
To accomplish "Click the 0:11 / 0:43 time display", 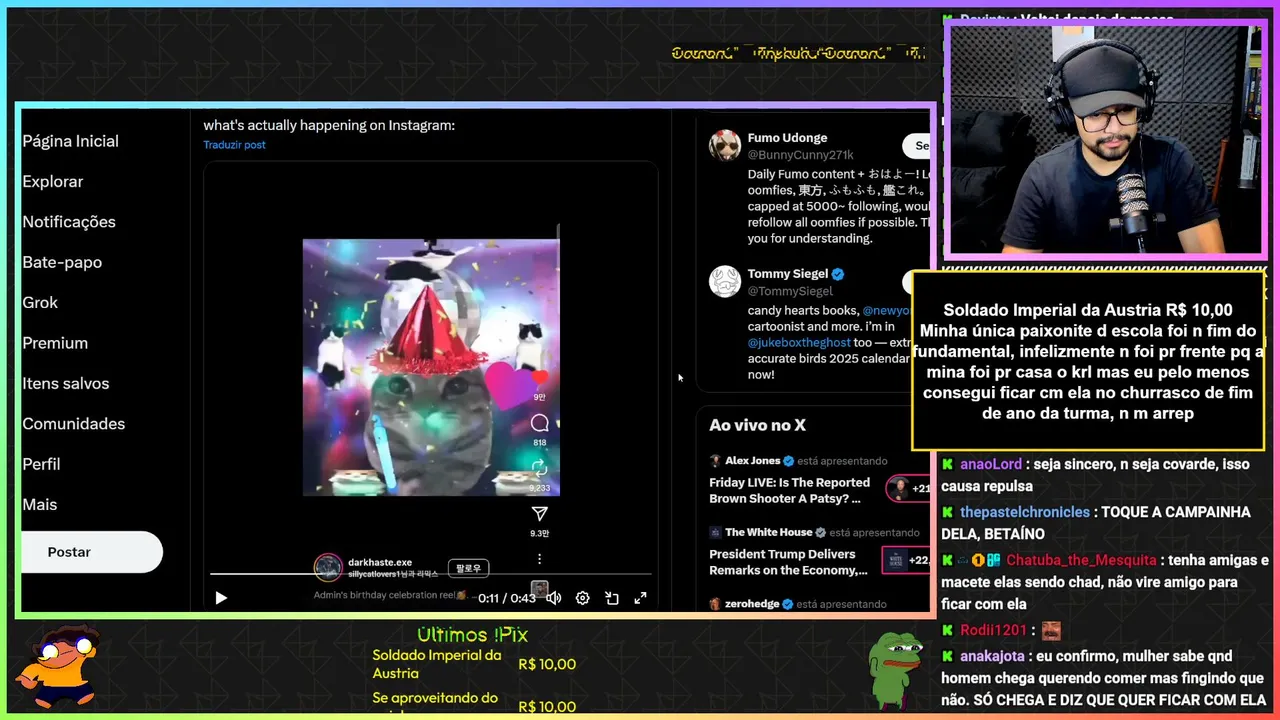I will click(x=507, y=598).
